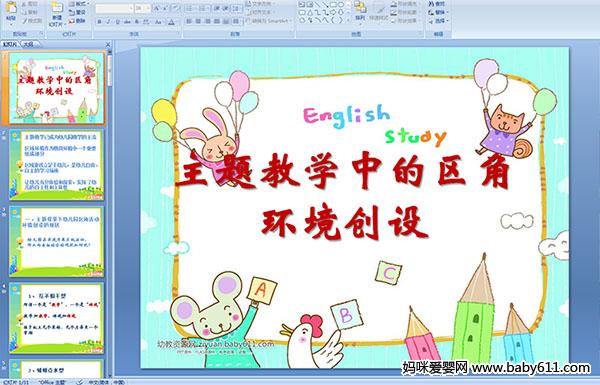Click the Copy command
600x385 pixels.
tap(30, 12)
